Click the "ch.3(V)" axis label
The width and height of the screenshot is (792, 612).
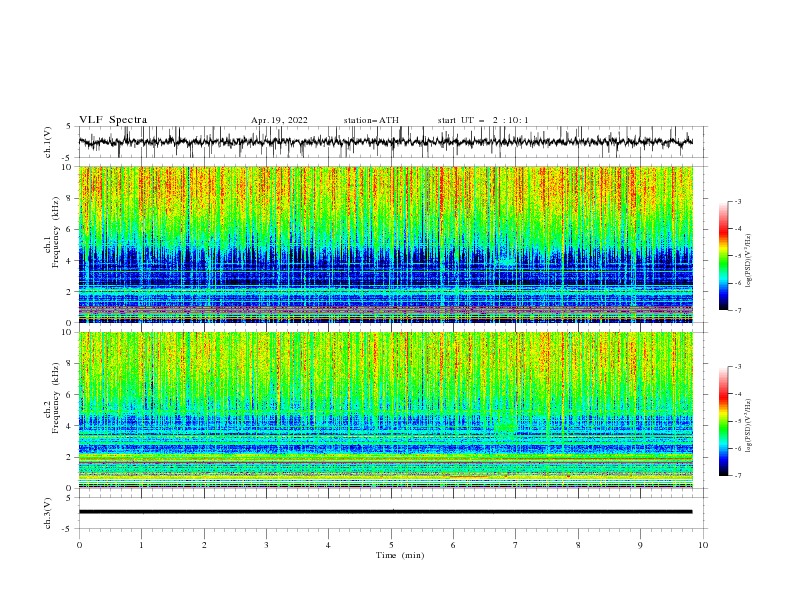coord(48,513)
